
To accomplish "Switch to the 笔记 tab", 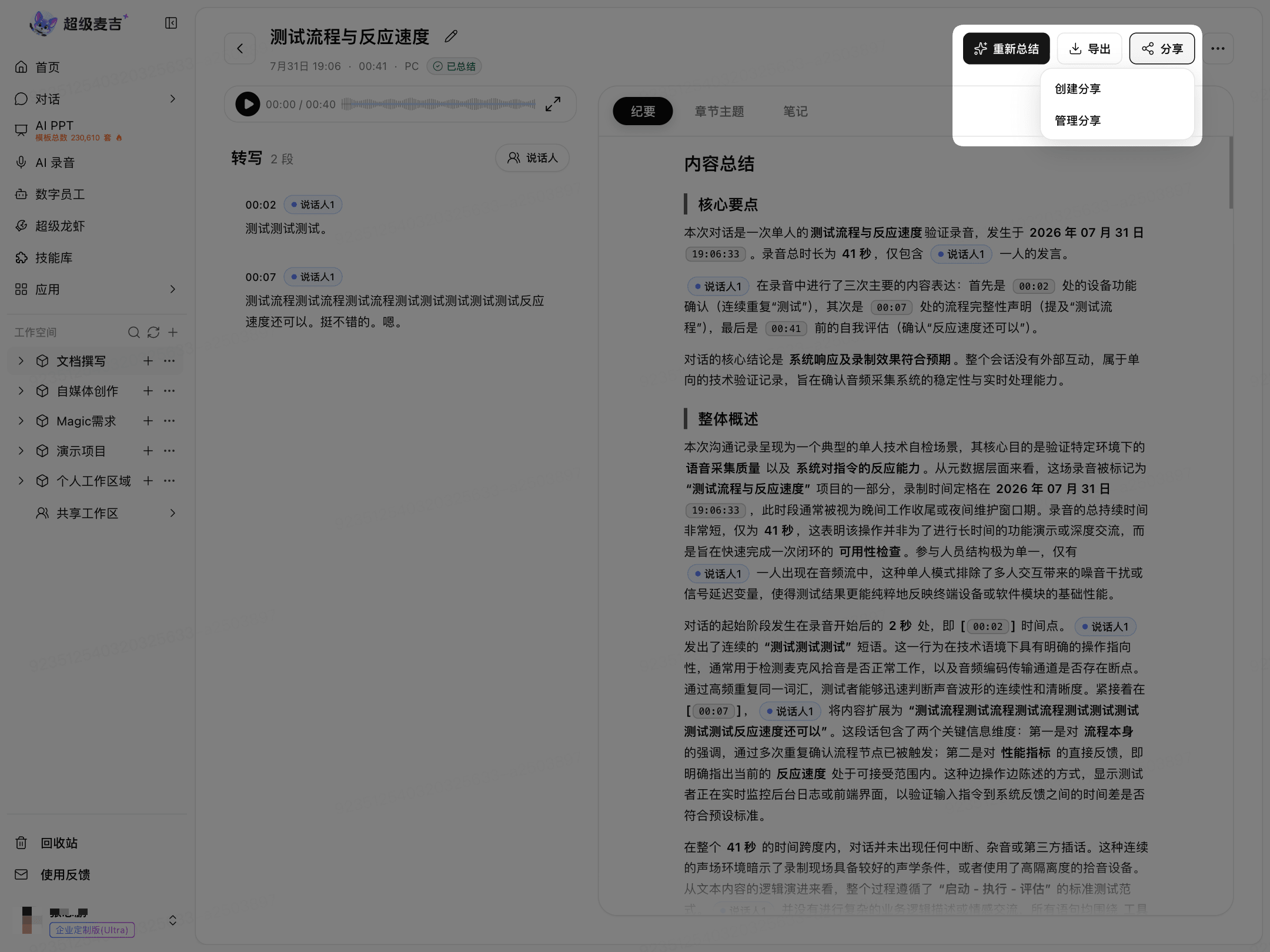I will [795, 111].
